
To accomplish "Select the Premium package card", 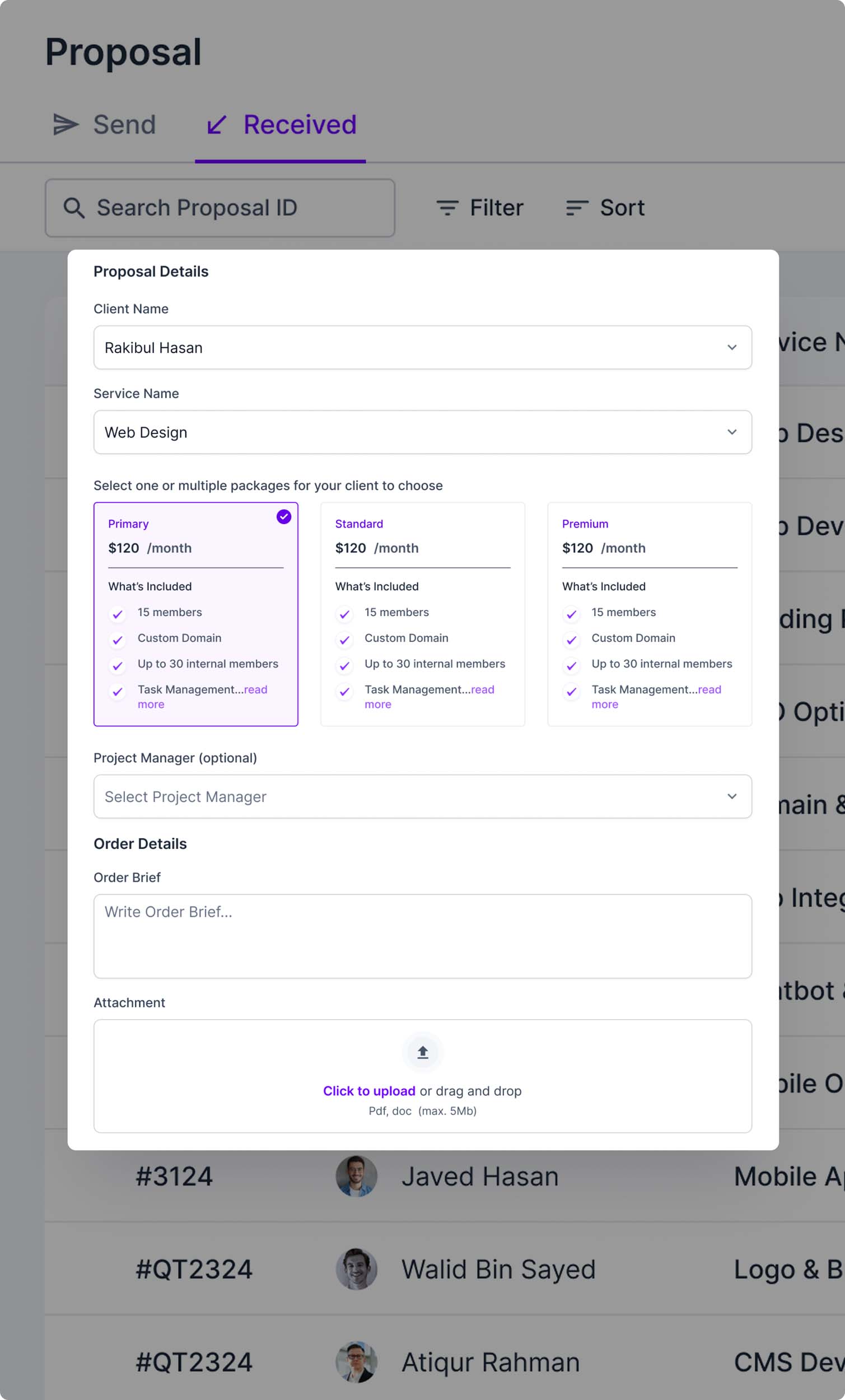I will (649, 614).
